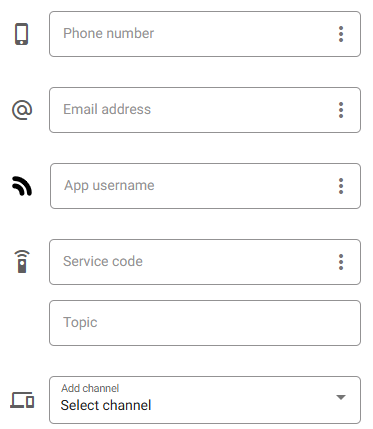373x429 pixels.
Task: Click the Email address placeholder text
Action: [107, 109]
